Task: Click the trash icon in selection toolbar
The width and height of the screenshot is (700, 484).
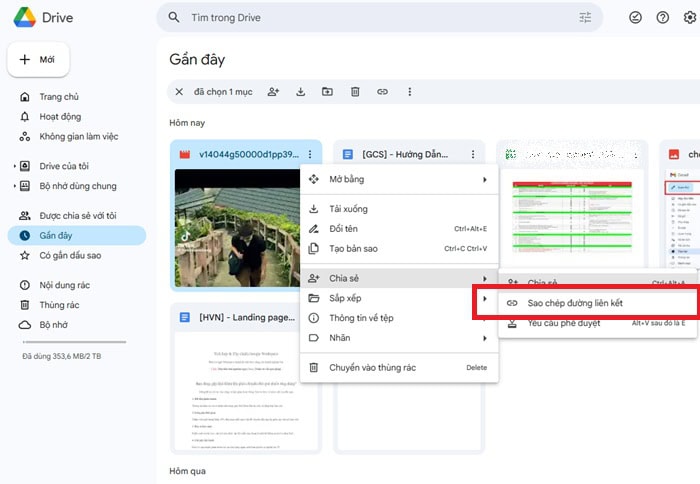Action: point(355,92)
